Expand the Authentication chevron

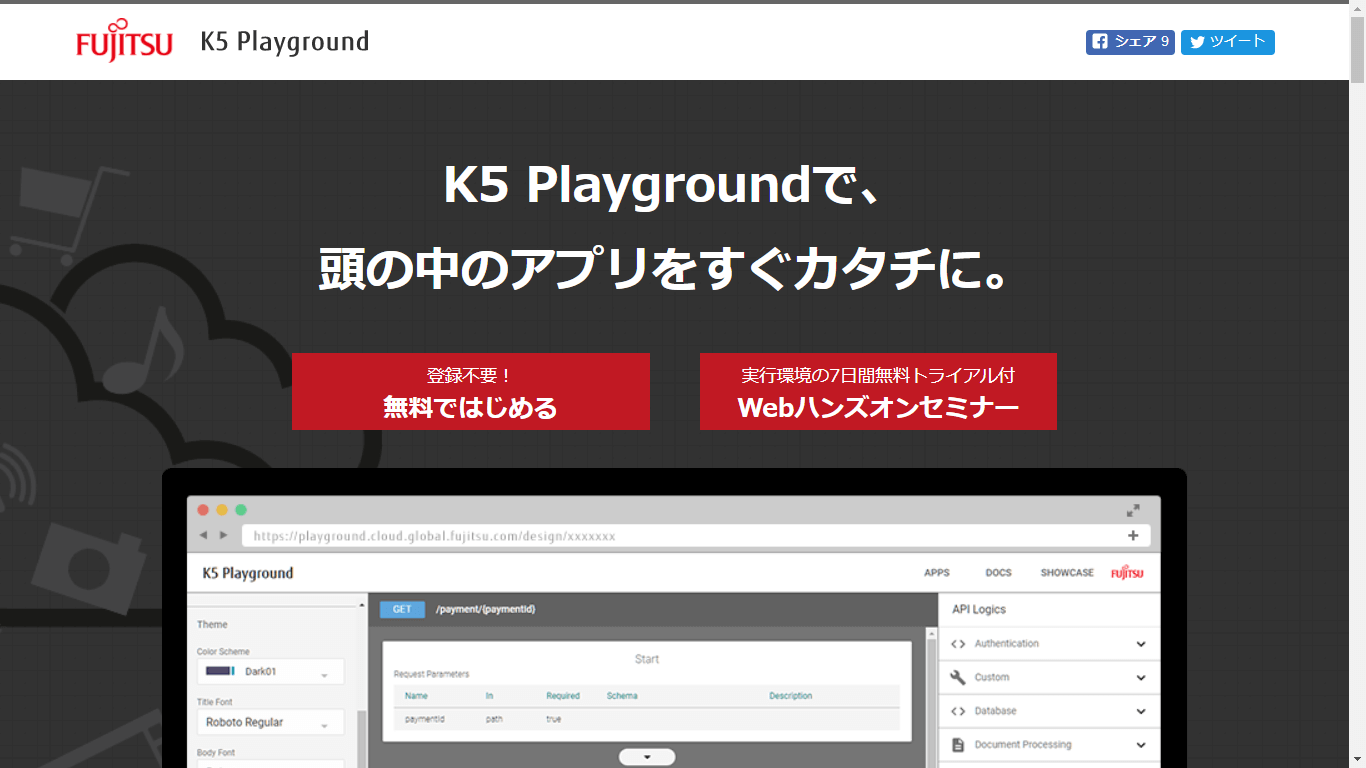tap(1141, 644)
